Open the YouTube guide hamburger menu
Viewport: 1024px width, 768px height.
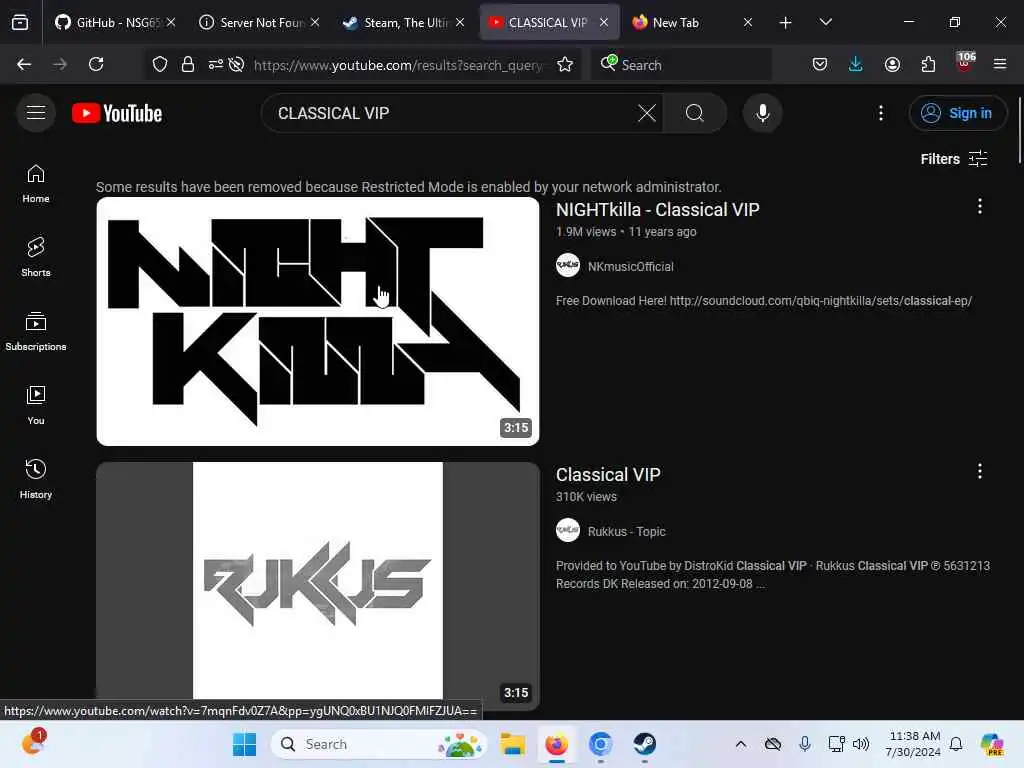[36, 113]
